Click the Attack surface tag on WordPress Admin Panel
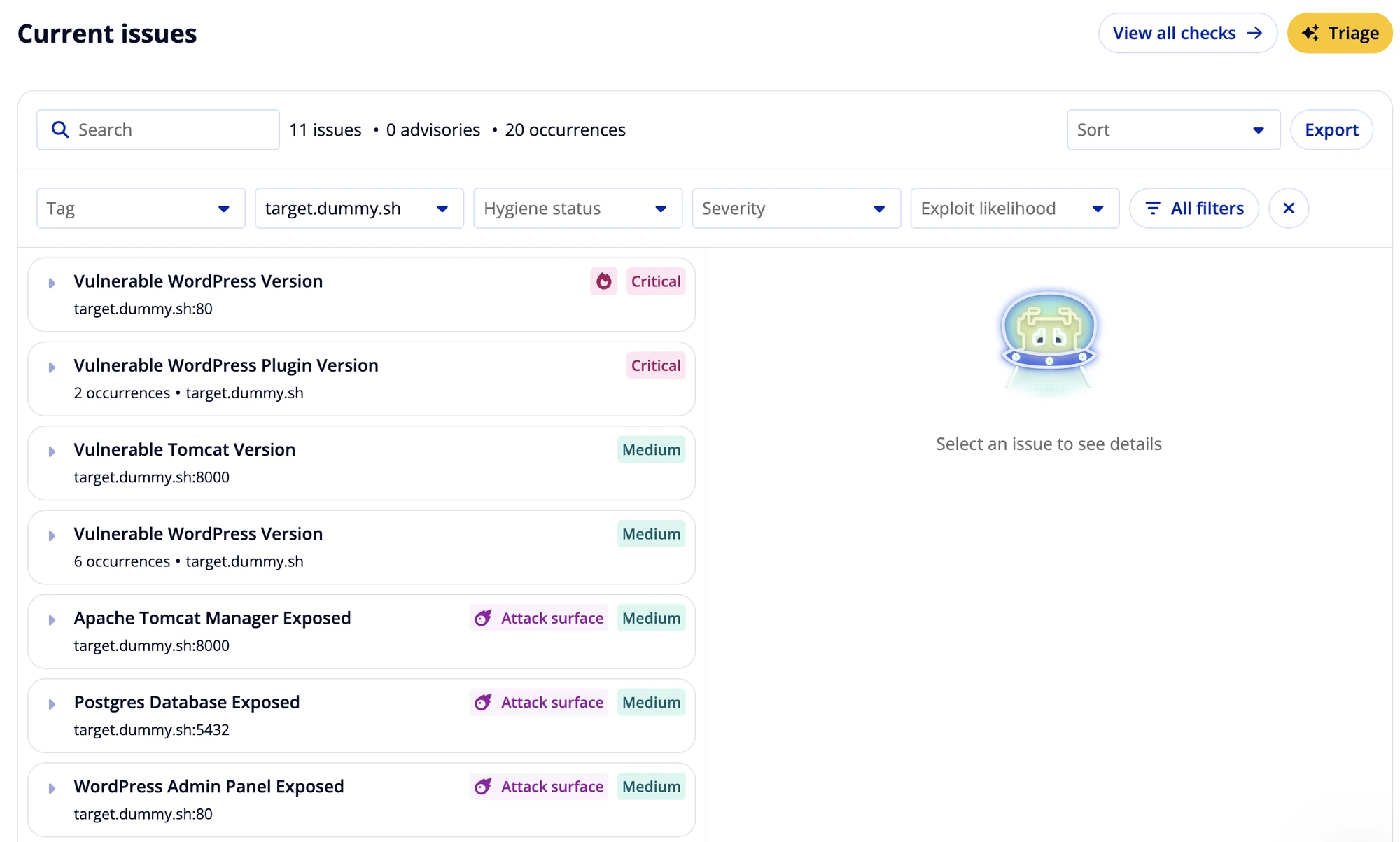 point(539,786)
